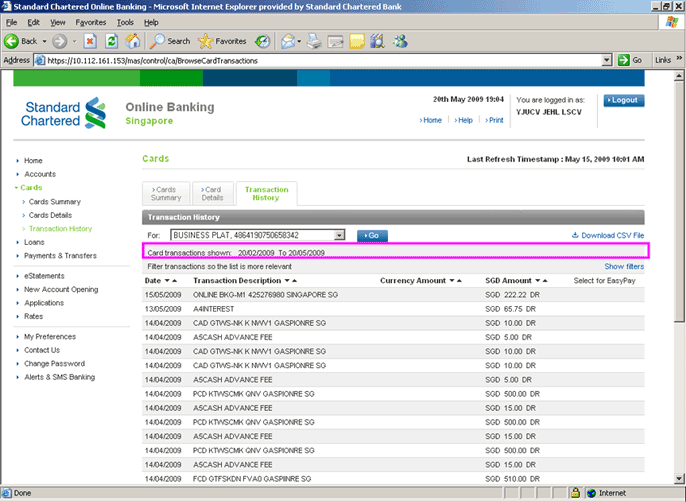Open the Edit menu

[x=33, y=22]
